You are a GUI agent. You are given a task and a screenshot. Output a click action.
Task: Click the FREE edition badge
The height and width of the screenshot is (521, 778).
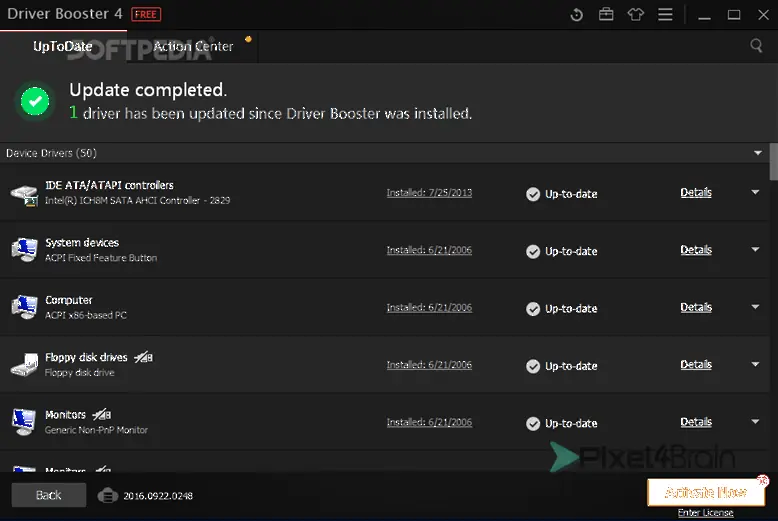point(146,14)
